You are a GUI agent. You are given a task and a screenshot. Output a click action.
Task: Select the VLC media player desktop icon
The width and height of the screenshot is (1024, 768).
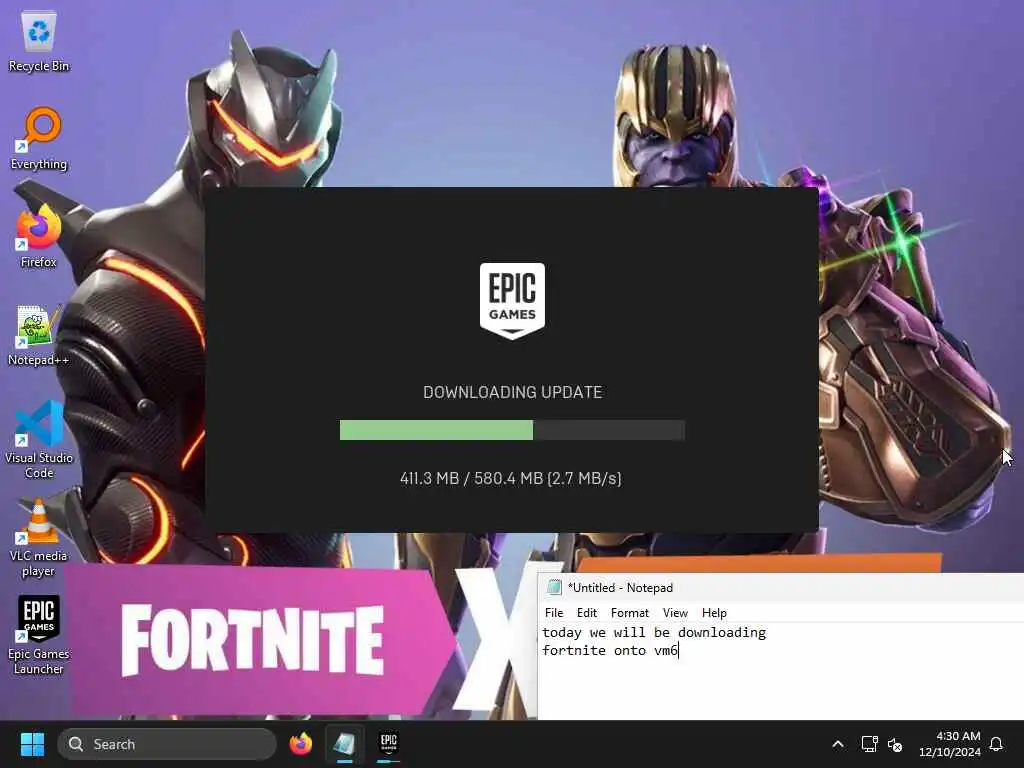click(x=39, y=537)
